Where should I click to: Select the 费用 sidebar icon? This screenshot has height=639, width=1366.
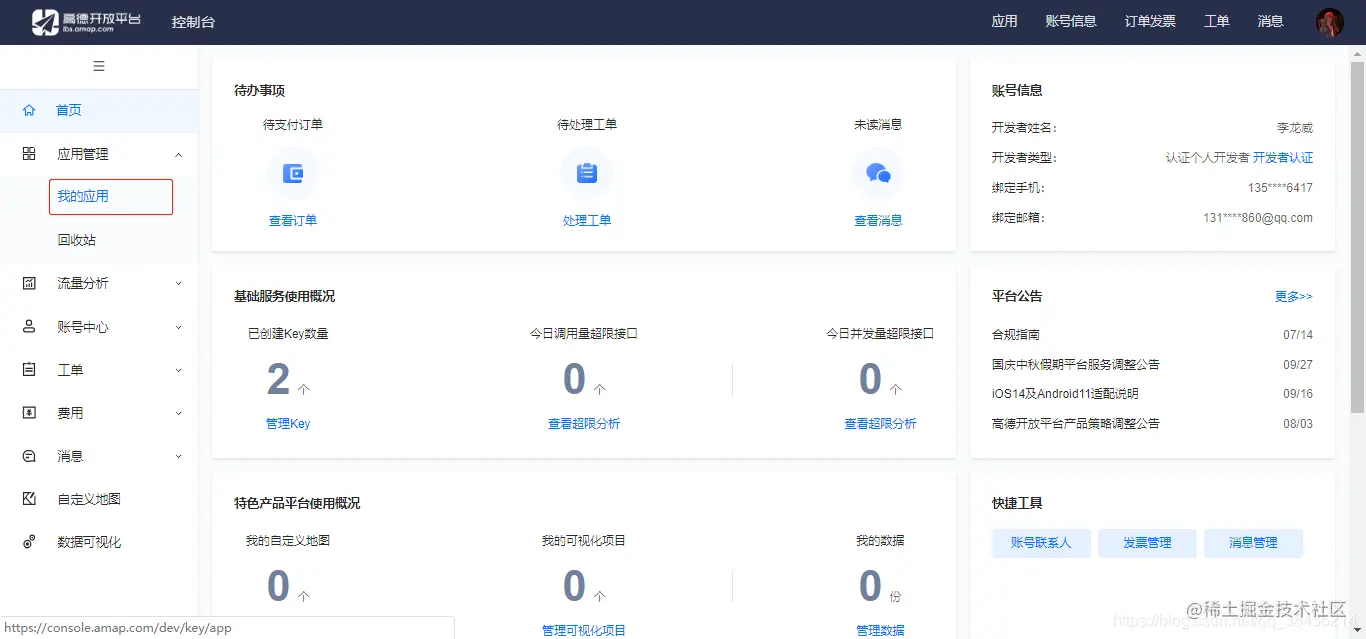[27, 412]
